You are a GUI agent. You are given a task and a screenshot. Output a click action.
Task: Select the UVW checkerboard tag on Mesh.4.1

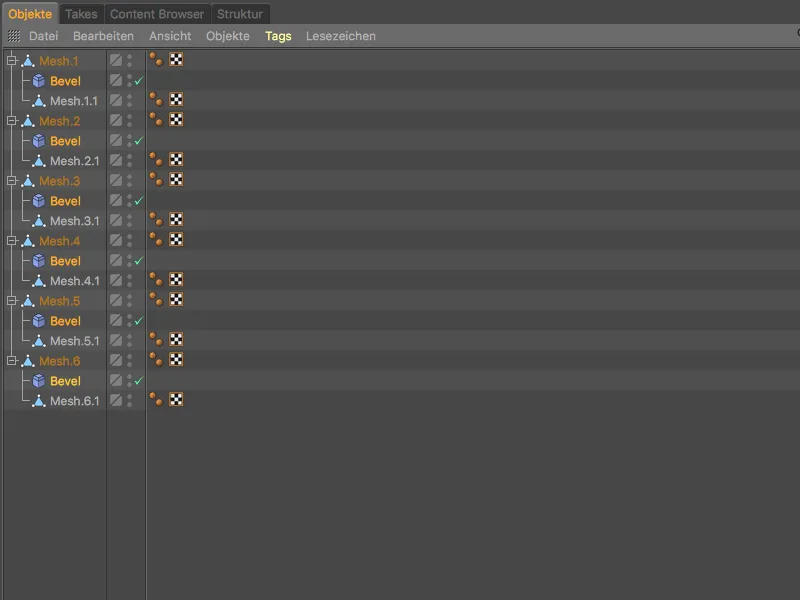(x=176, y=280)
